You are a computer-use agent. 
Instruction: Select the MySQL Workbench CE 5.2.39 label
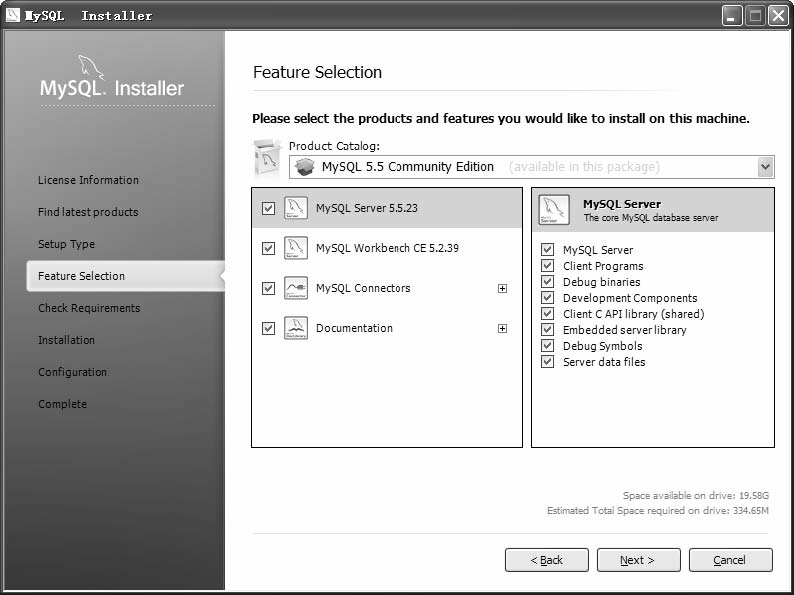[x=387, y=248]
